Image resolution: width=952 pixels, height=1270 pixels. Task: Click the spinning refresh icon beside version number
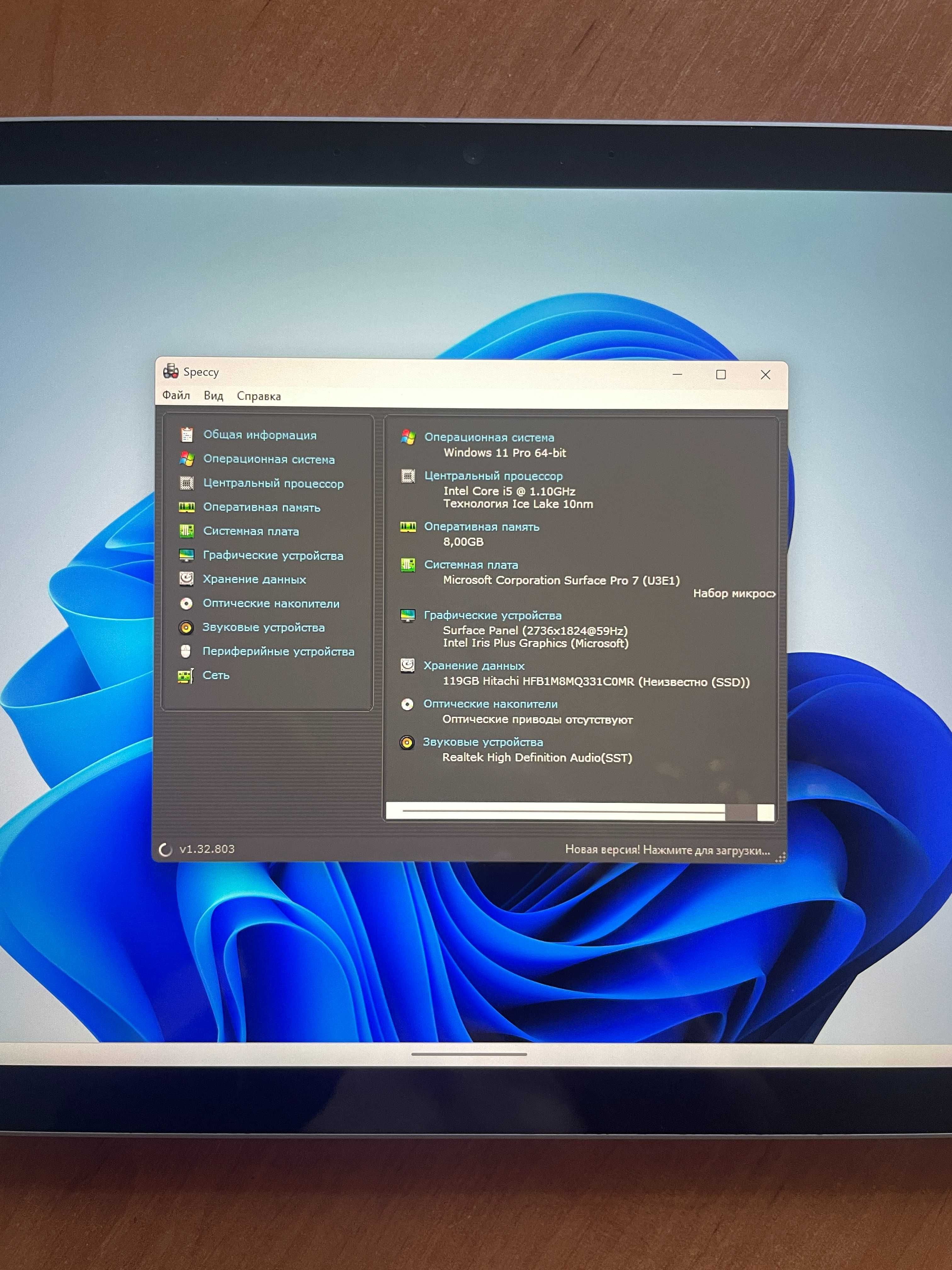tap(165, 850)
